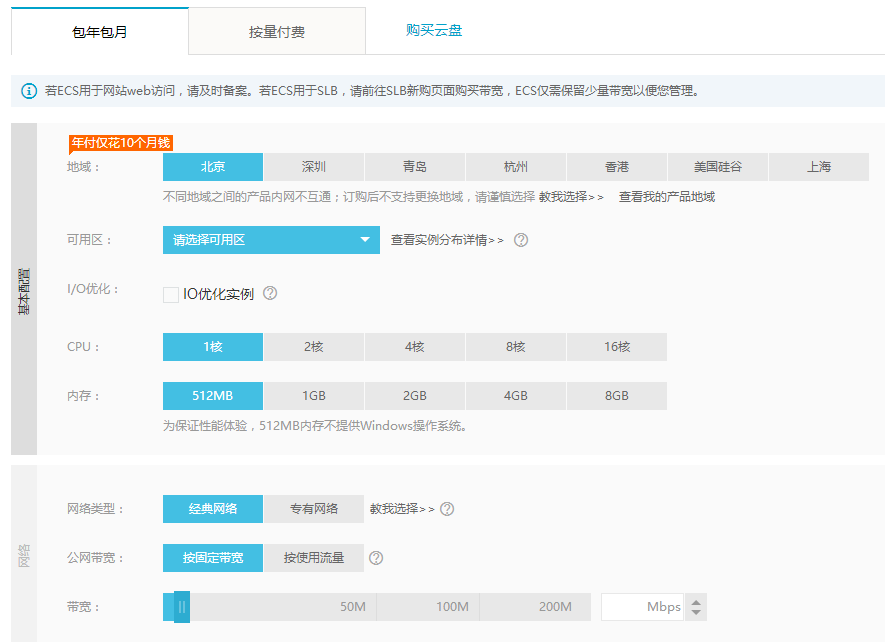Screen dimensions: 885x642
Task: Open the 购买云盘 tab
Action: point(434,30)
